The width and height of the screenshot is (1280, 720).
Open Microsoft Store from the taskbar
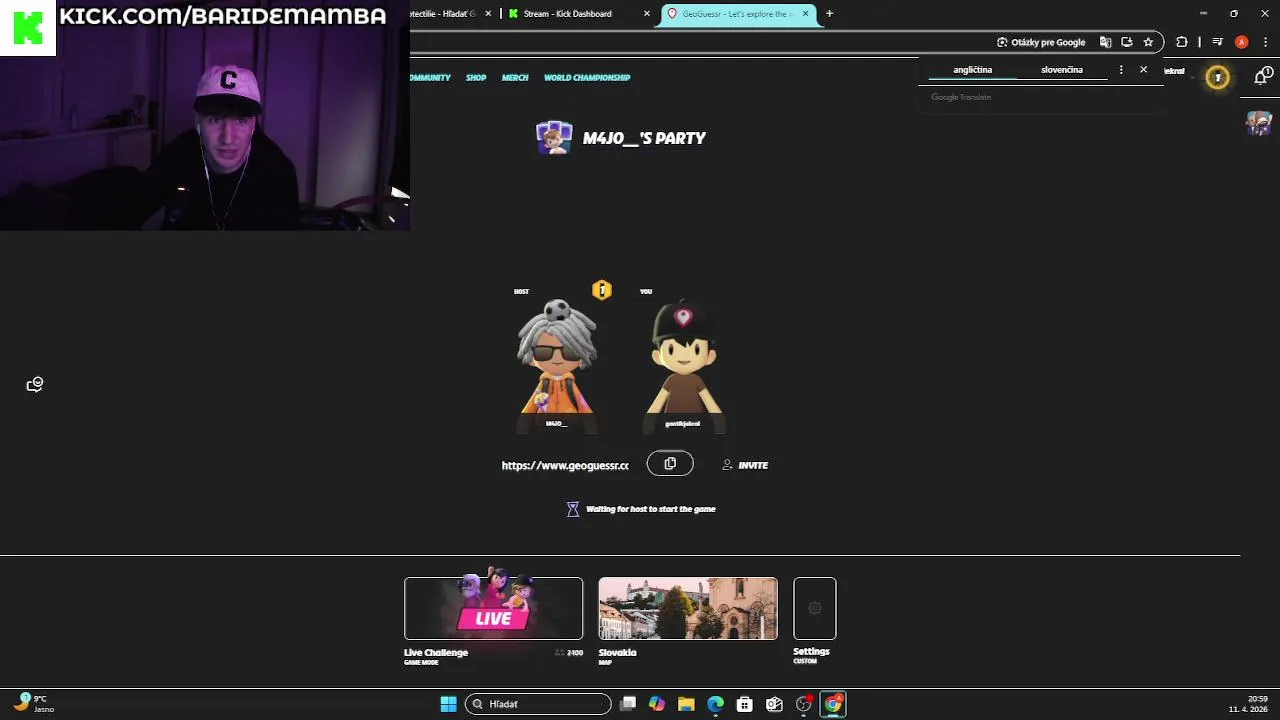[744, 704]
